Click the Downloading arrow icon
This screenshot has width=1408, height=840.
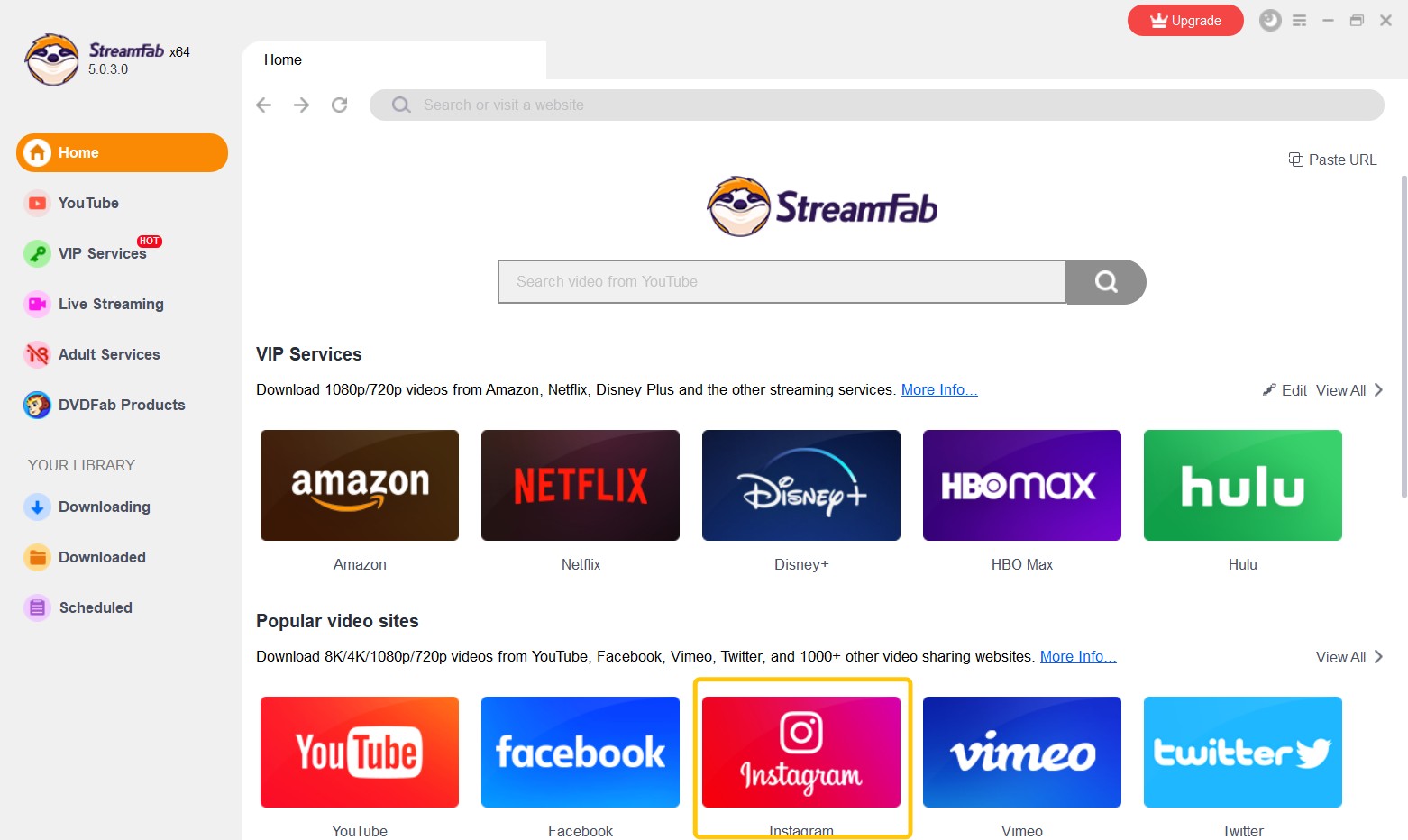[37, 507]
